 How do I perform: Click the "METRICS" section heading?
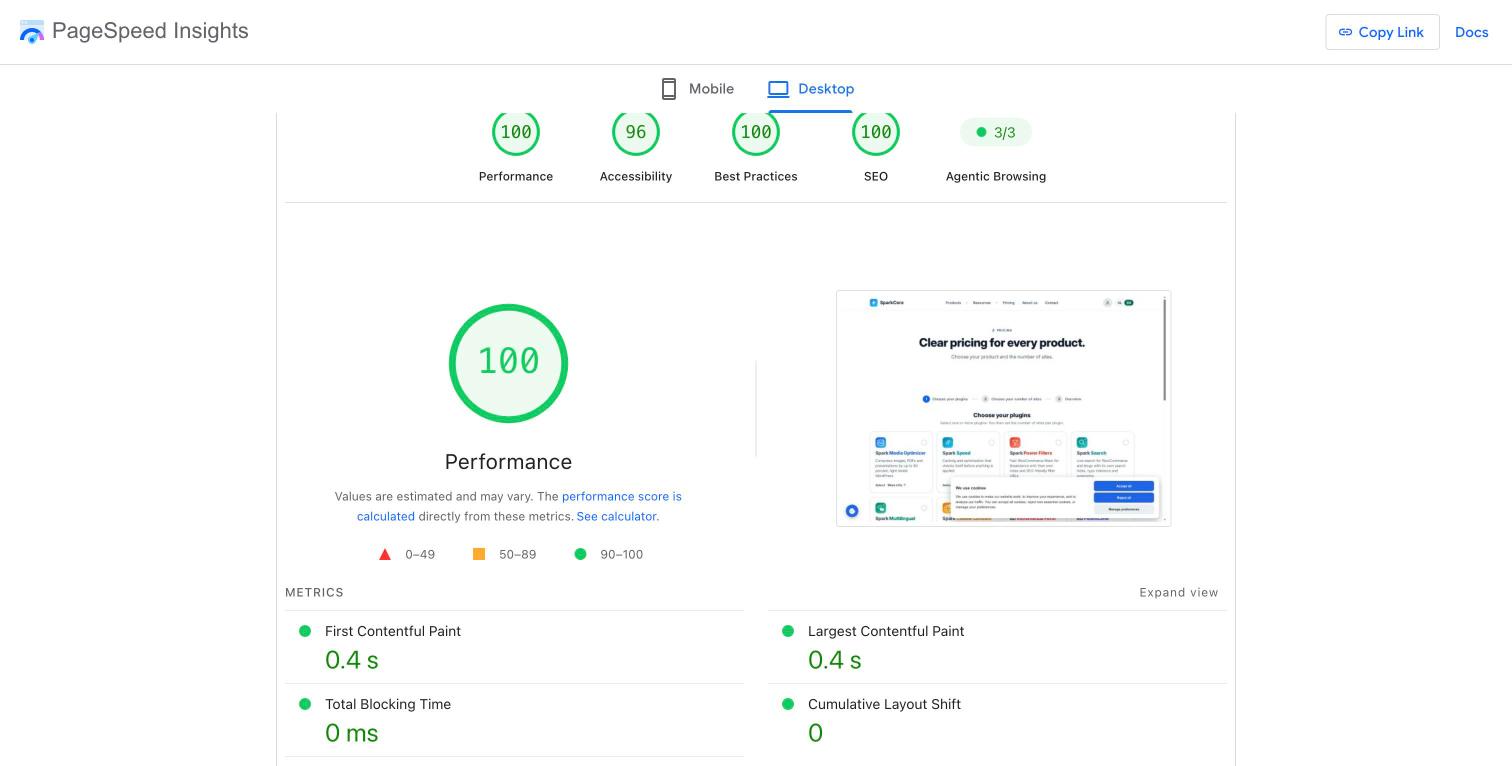(314, 593)
